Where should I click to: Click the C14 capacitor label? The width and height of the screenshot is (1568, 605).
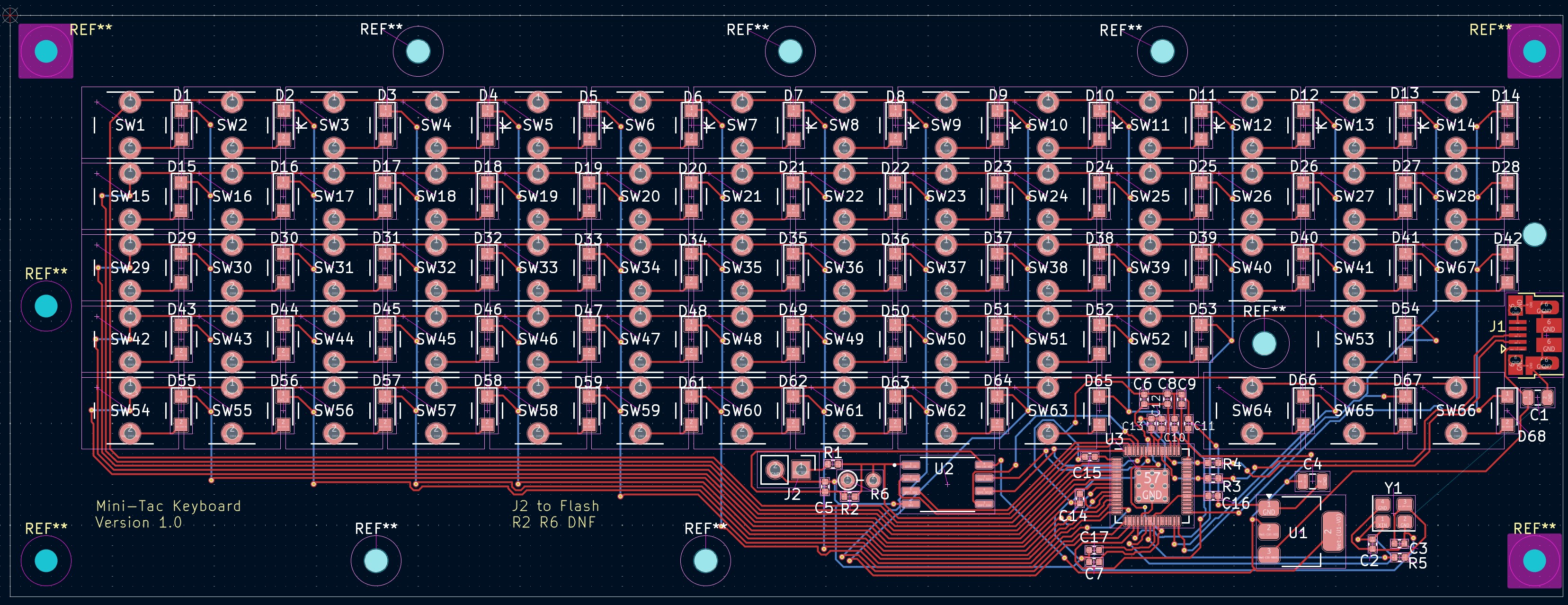[1072, 516]
